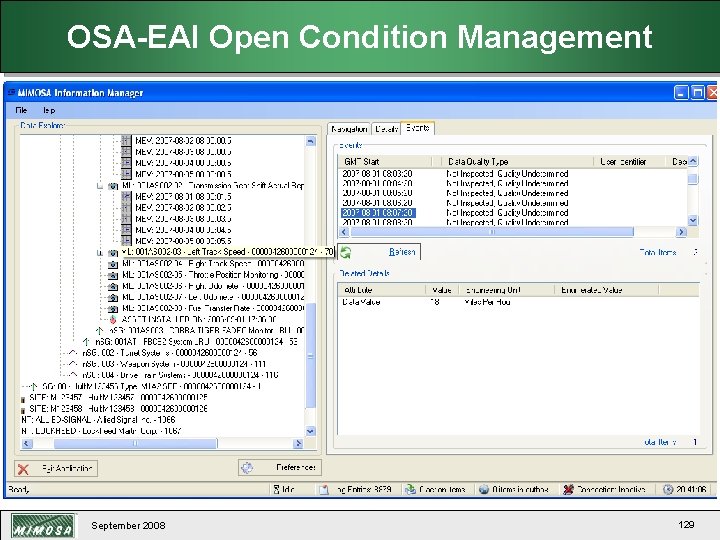This screenshot has width=720, height=540.
Task: Click the Right Odometer ML icon
Action: 113,286
